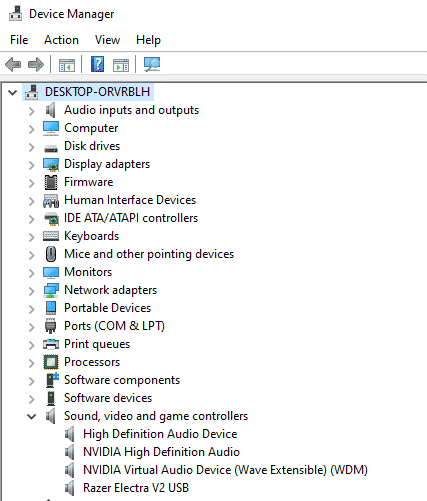Click the show/hide console tree icon
Image resolution: width=427 pixels, height=501 pixels.
point(67,65)
